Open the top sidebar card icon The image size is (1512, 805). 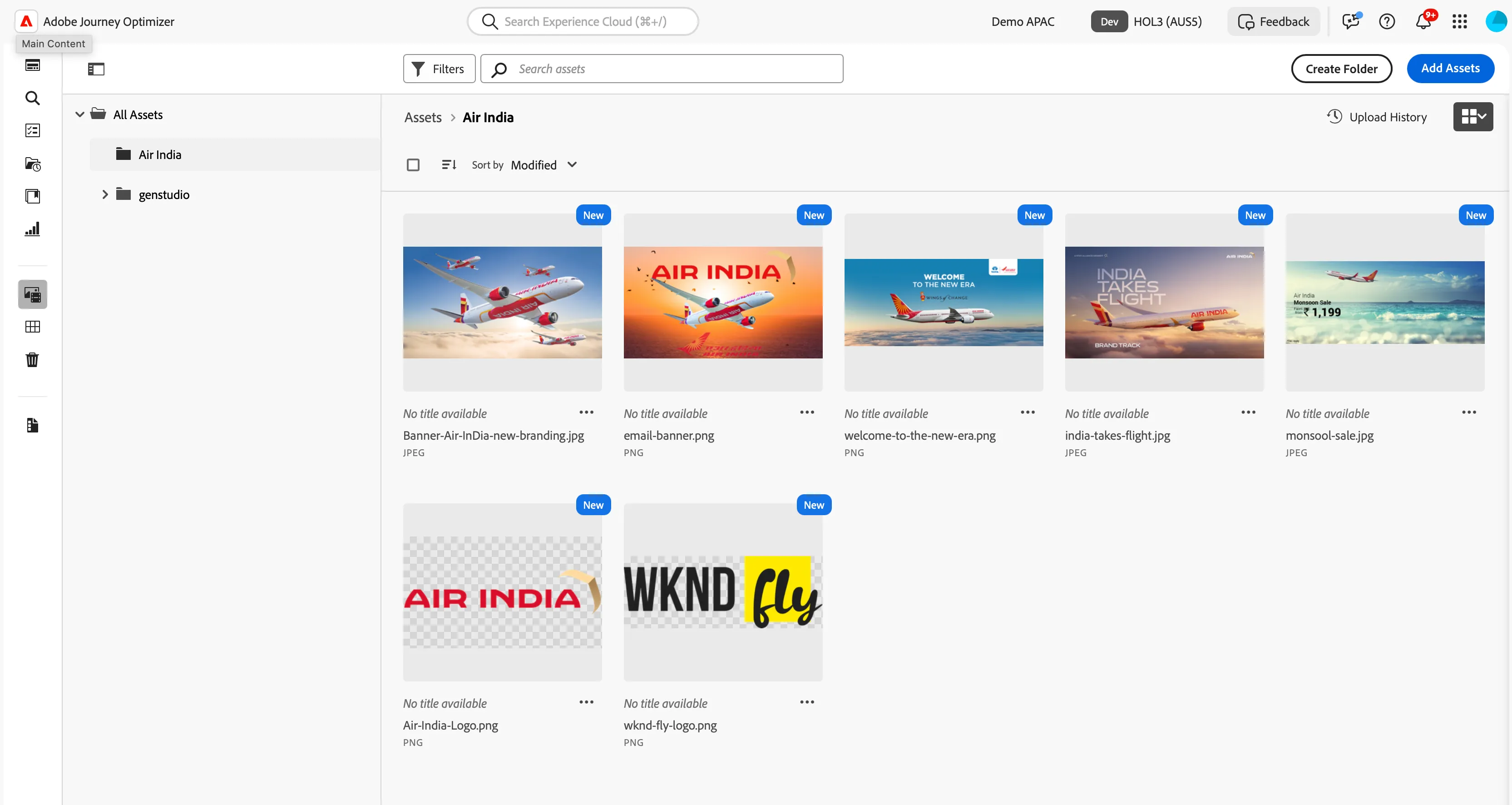coord(33,65)
